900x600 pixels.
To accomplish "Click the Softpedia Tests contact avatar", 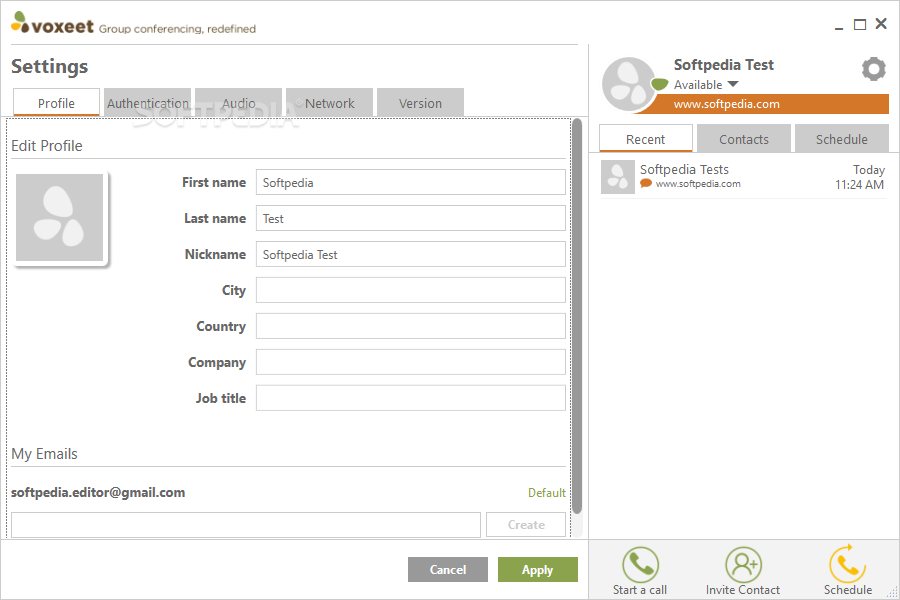I will [618, 177].
